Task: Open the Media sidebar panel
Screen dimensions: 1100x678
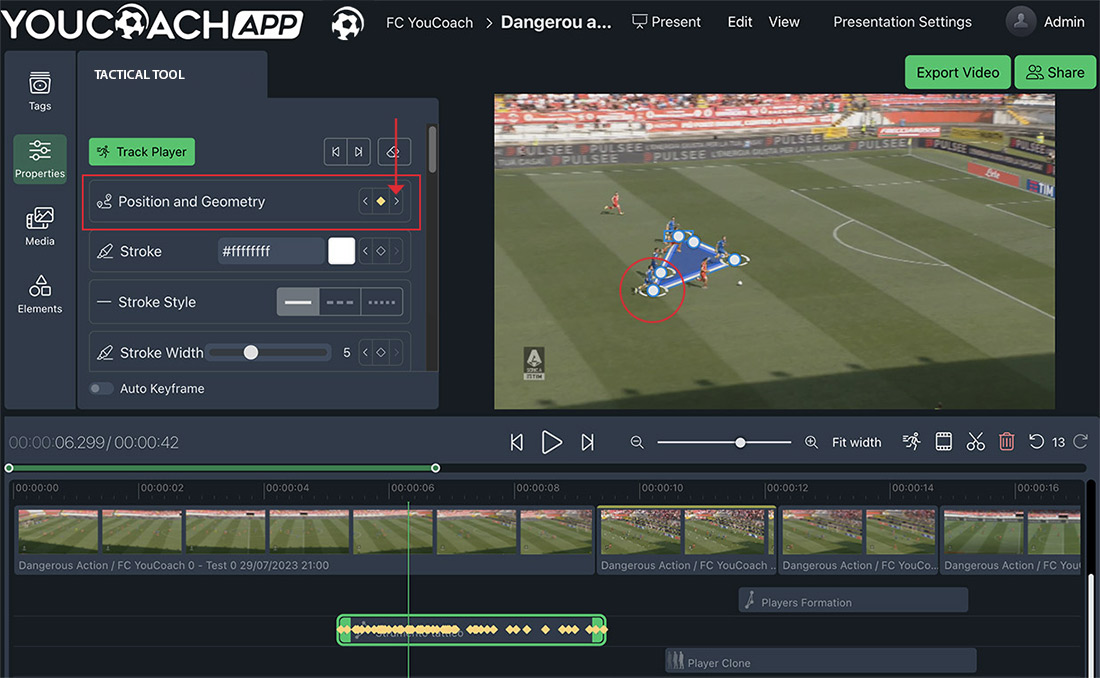Action: tap(39, 227)
